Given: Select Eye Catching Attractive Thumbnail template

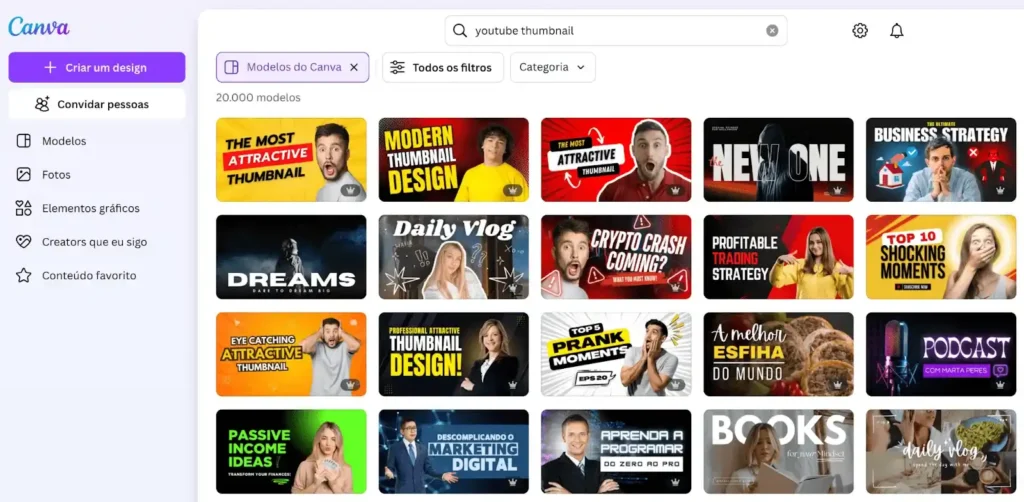Looking at the screenshot, I should click(291, 354).
